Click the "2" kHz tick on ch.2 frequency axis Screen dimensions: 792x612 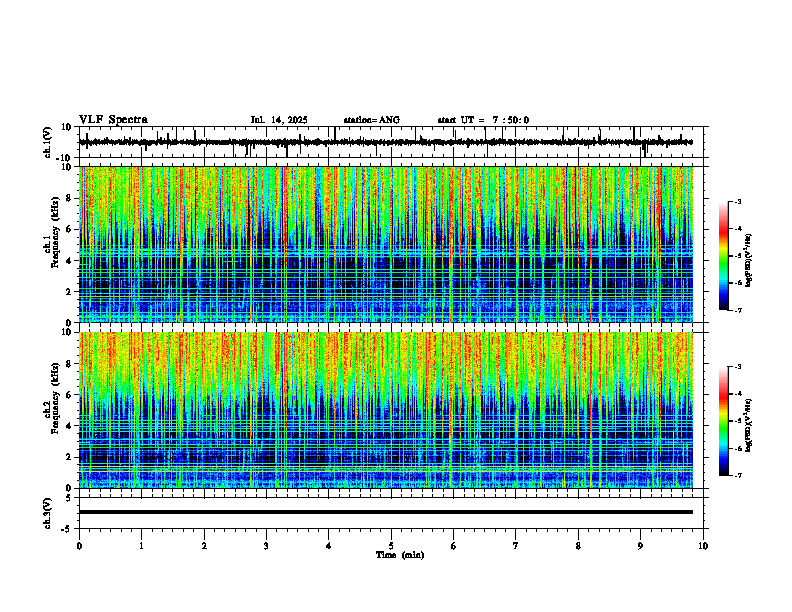(71, 457)
